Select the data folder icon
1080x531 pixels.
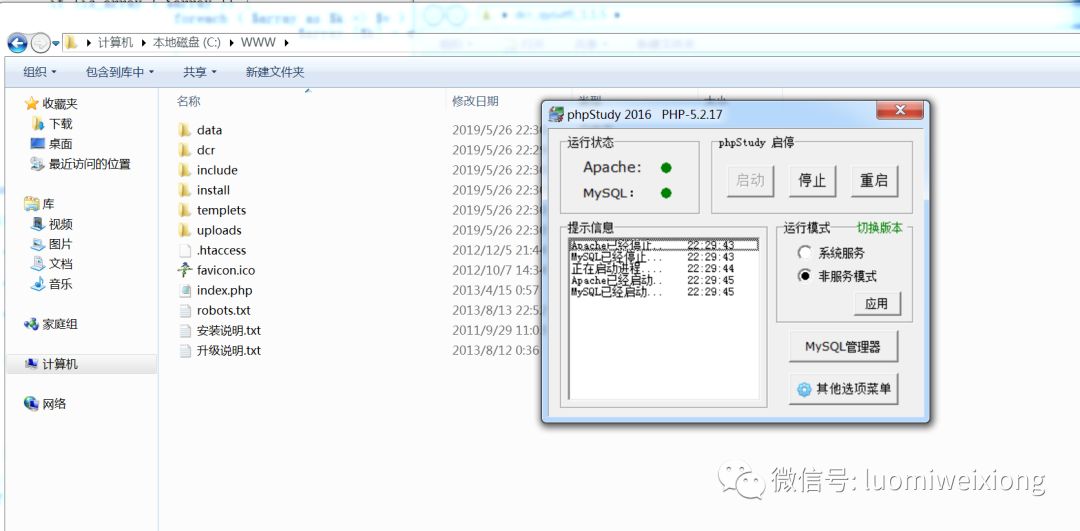click(x=185, y=129)
